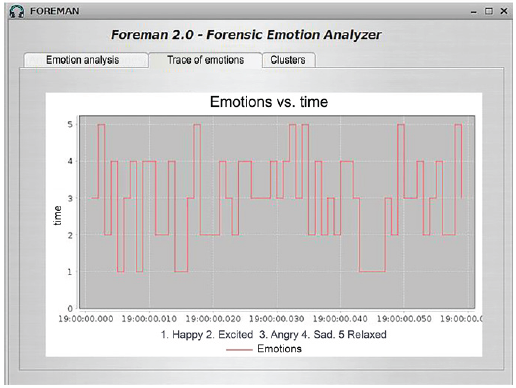The height and width of the screenshot is (388, 516).
Task: Click the 19:00:00.000 time axis label
Action: 86,319
